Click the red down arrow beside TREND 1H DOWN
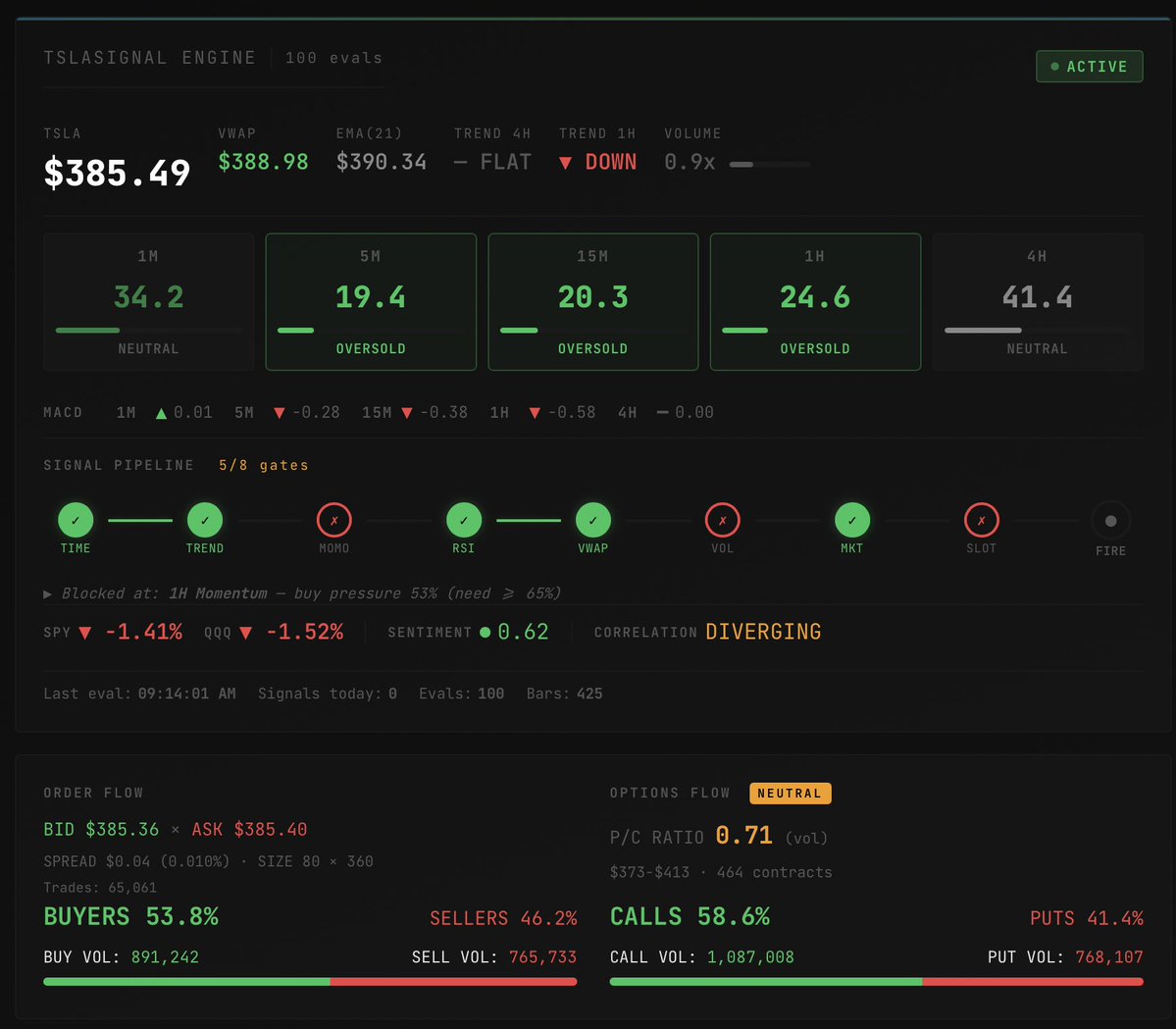Screen dimensions: 1176x1029 tap(566, 163)
